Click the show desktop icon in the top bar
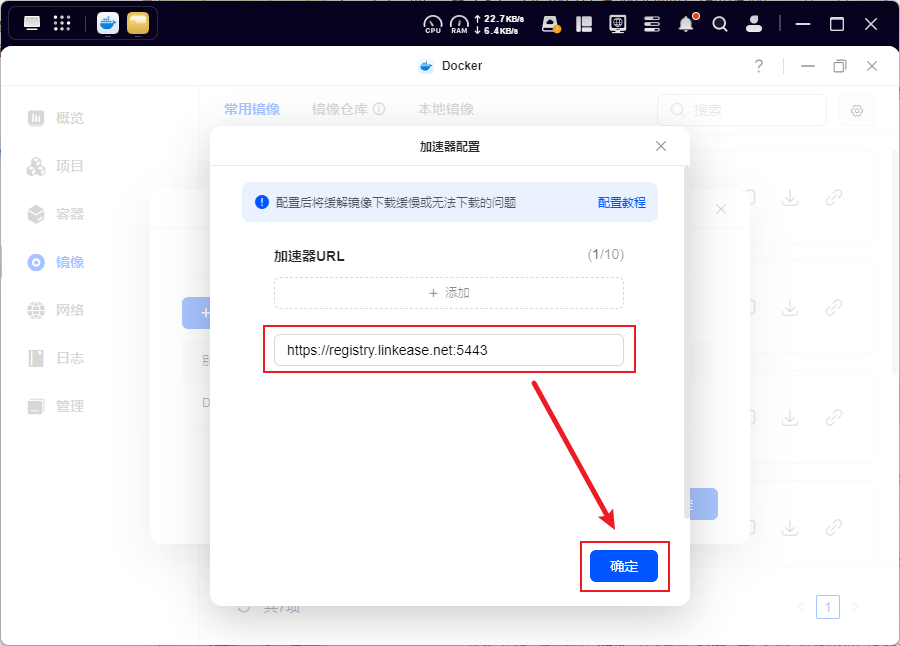Screen dimensions: 900x646 point(32,24)
